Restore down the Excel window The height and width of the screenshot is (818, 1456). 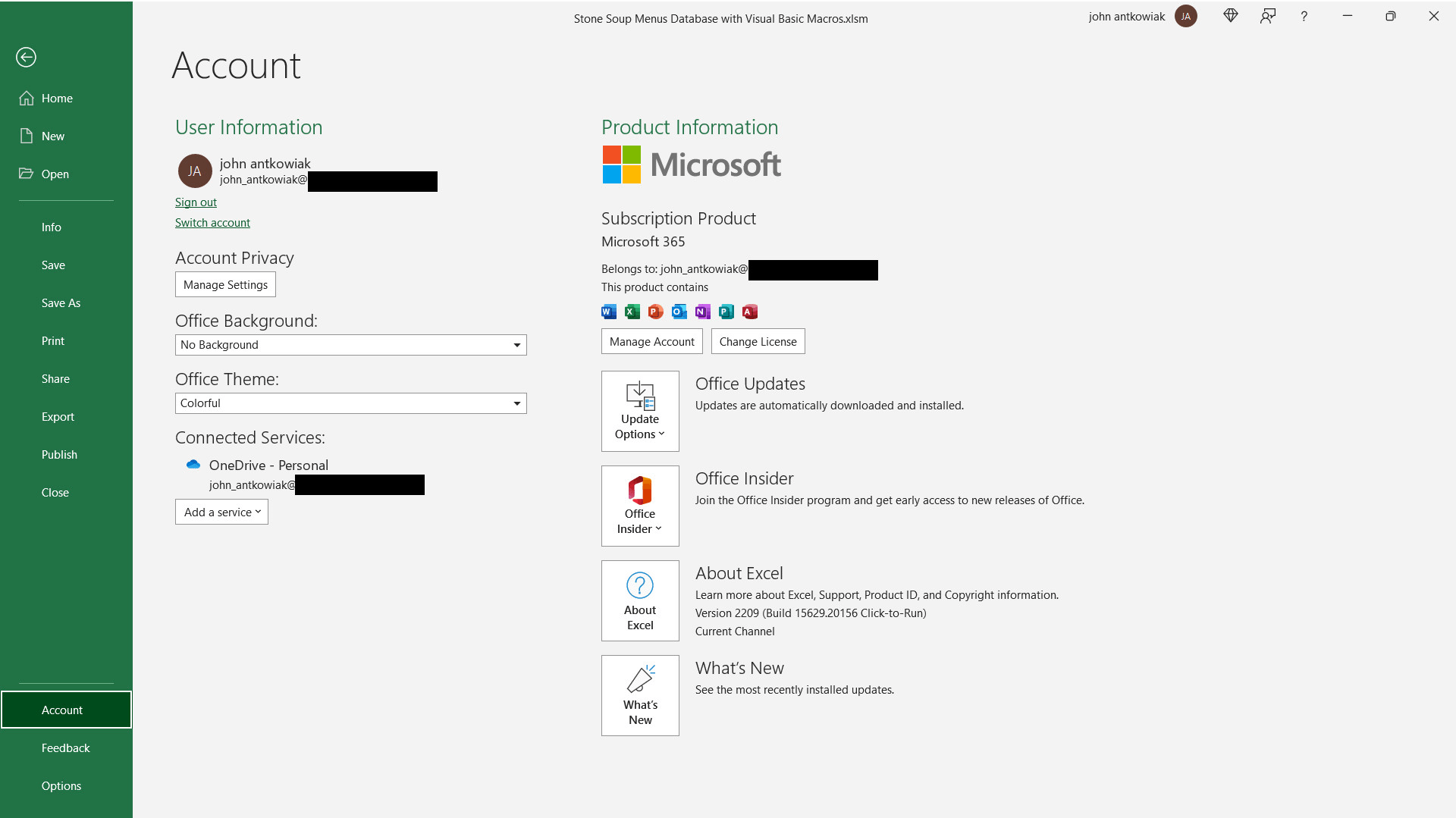pyautogui.click(x=1391, y=16)
